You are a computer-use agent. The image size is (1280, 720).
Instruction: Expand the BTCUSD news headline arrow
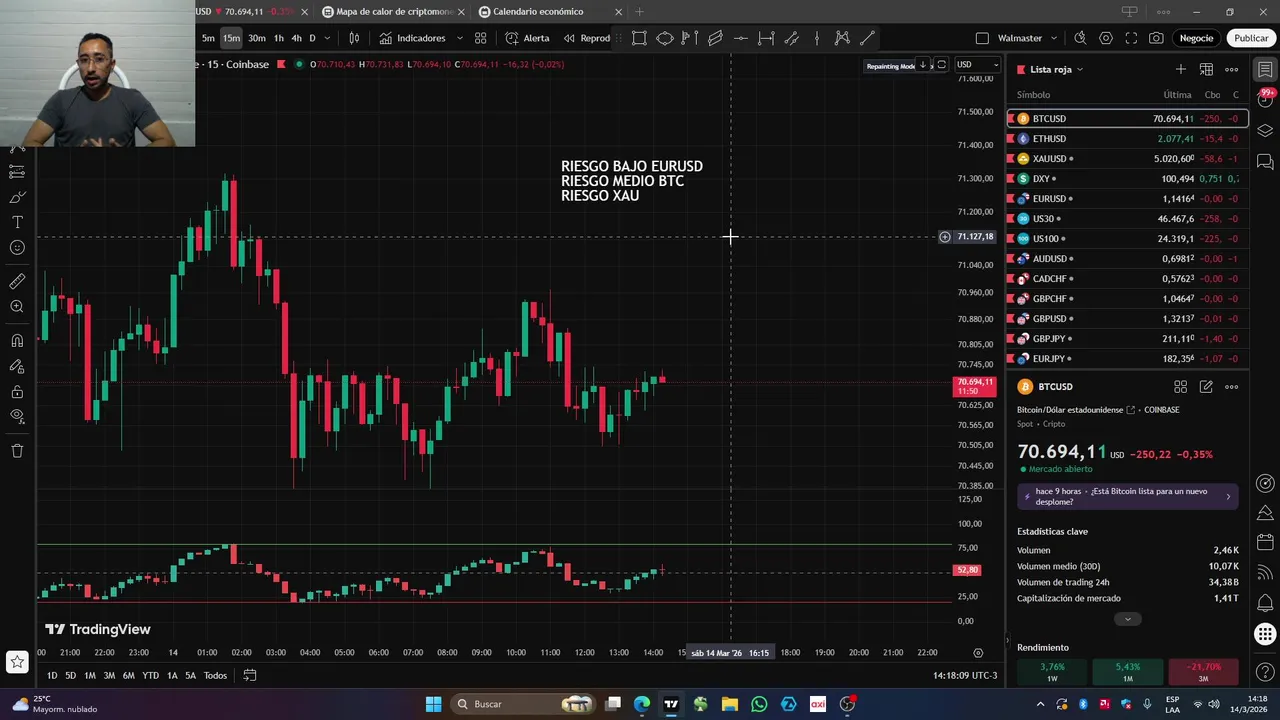1228,496
